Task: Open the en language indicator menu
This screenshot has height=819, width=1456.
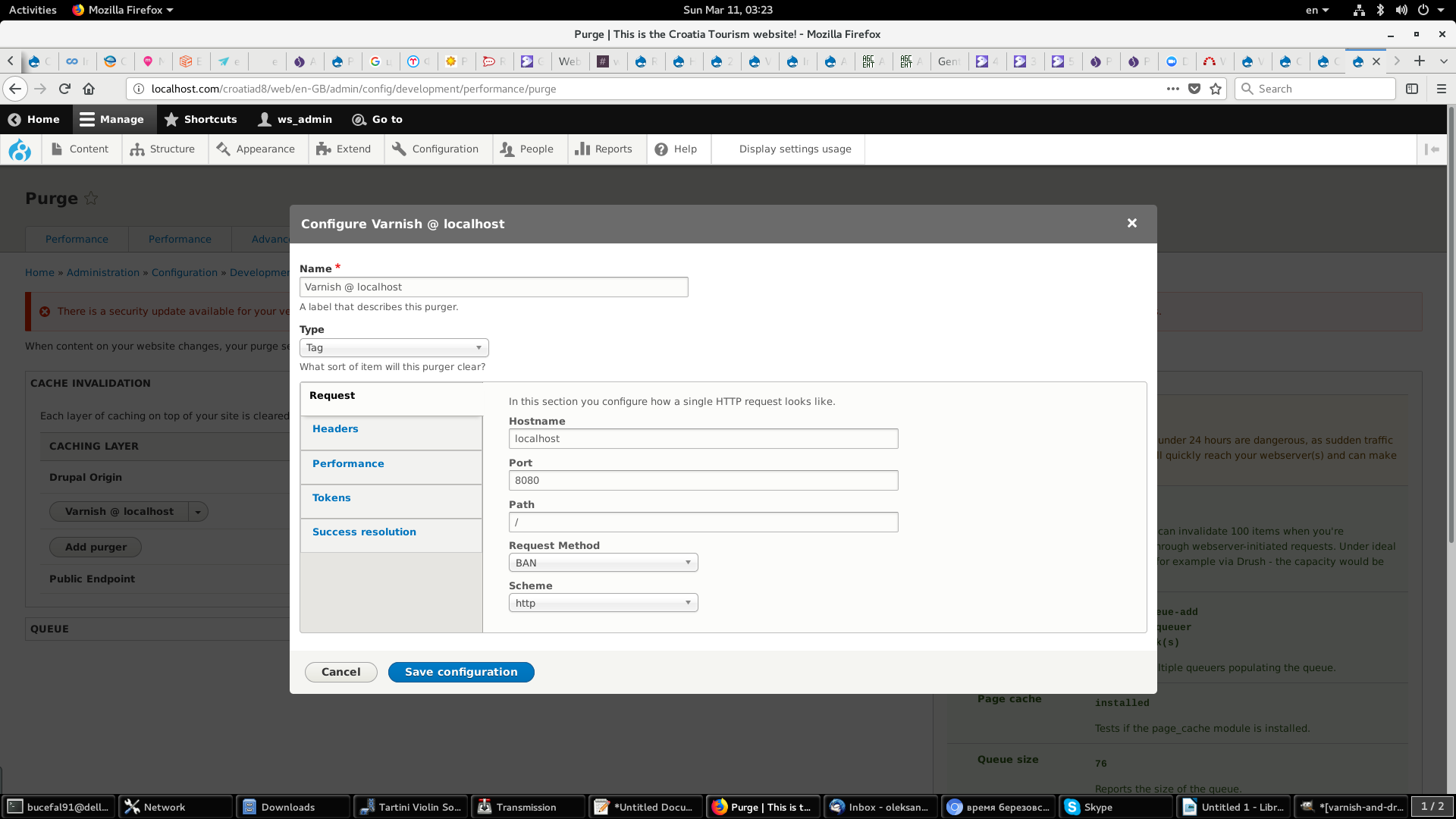Action: [1317, 10]
